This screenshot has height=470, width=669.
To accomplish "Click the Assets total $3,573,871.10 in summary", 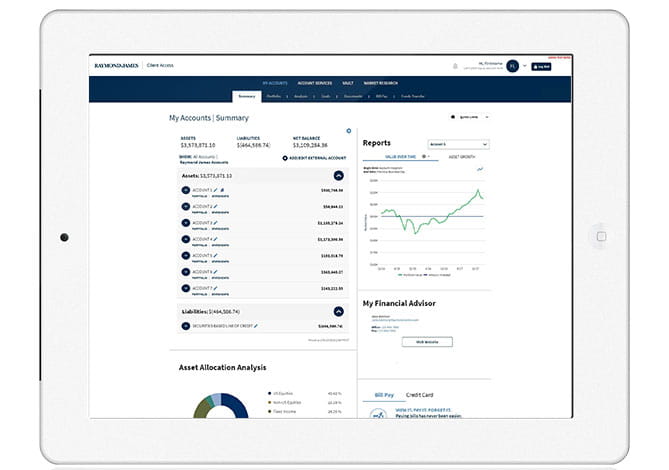I will 198,145.
